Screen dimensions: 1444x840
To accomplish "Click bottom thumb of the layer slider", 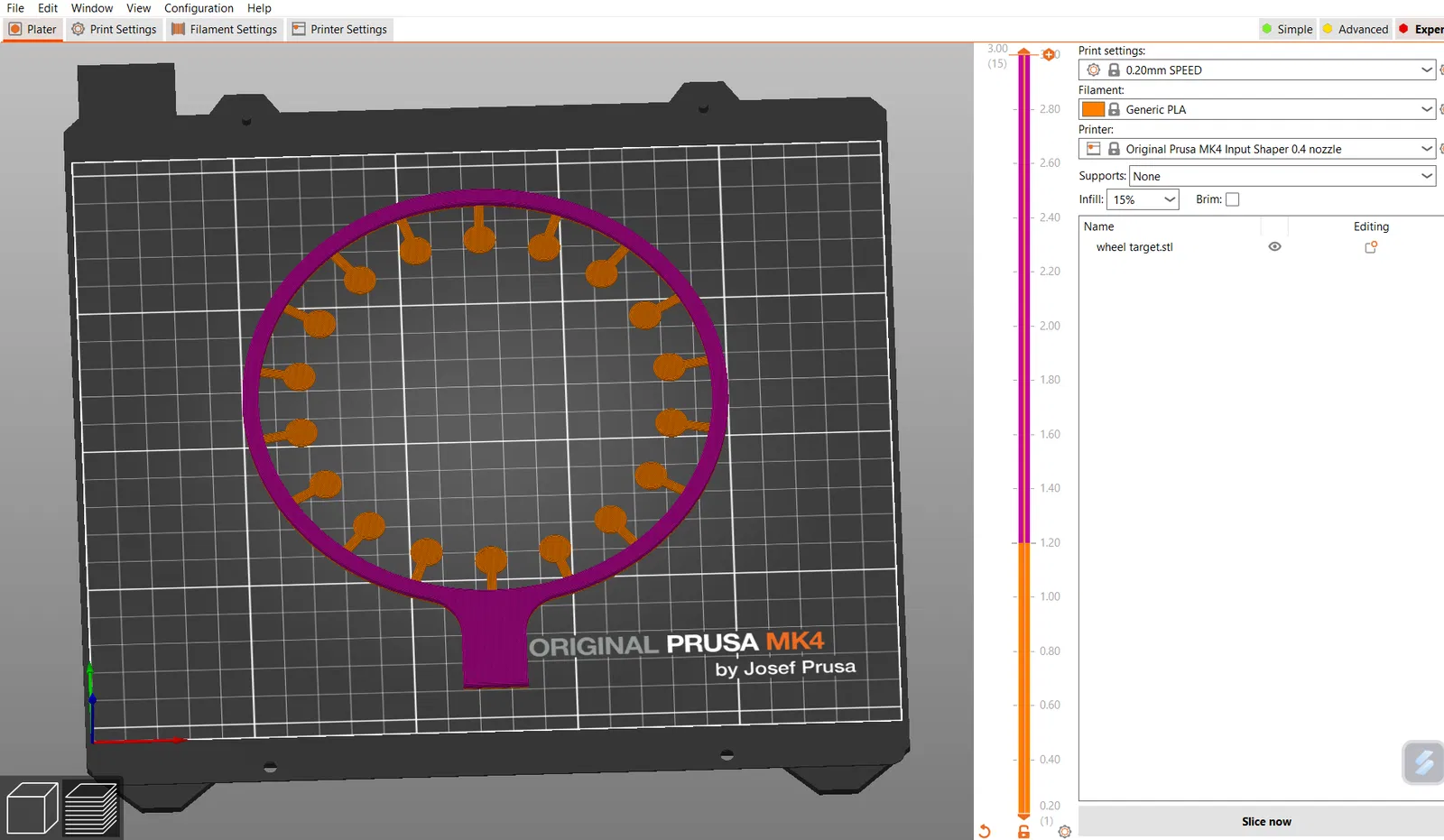I will (x=1024, y=815).
